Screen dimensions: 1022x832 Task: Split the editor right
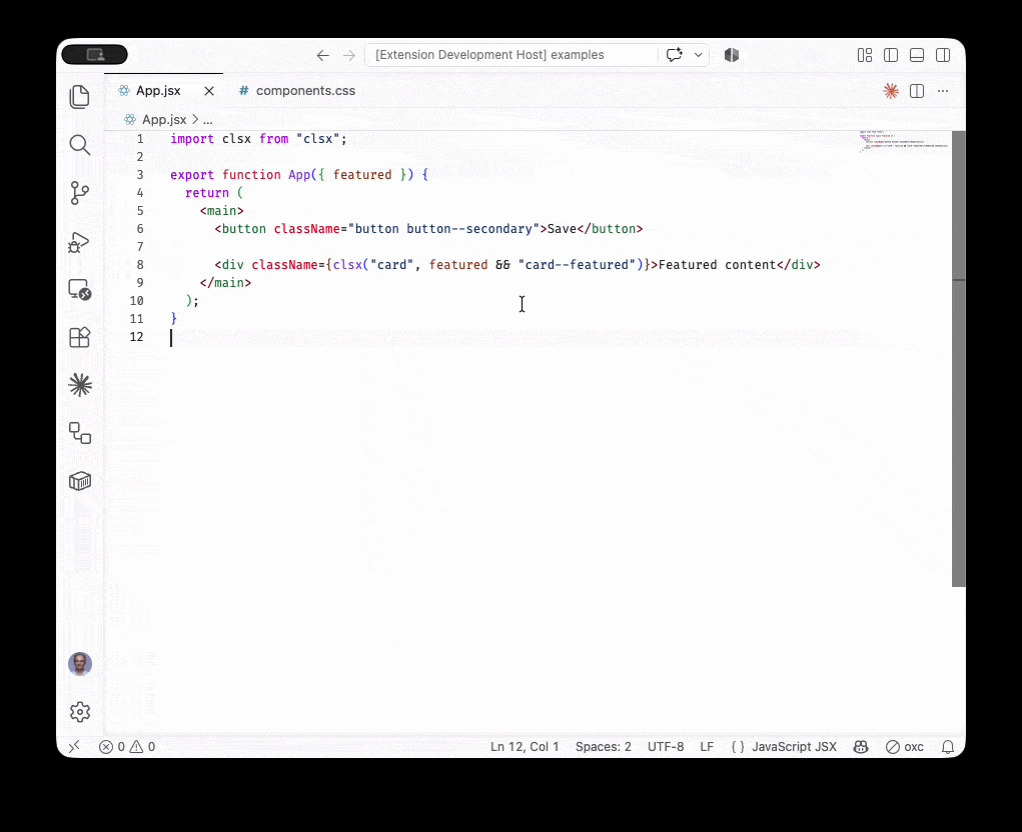click(917, 91)
